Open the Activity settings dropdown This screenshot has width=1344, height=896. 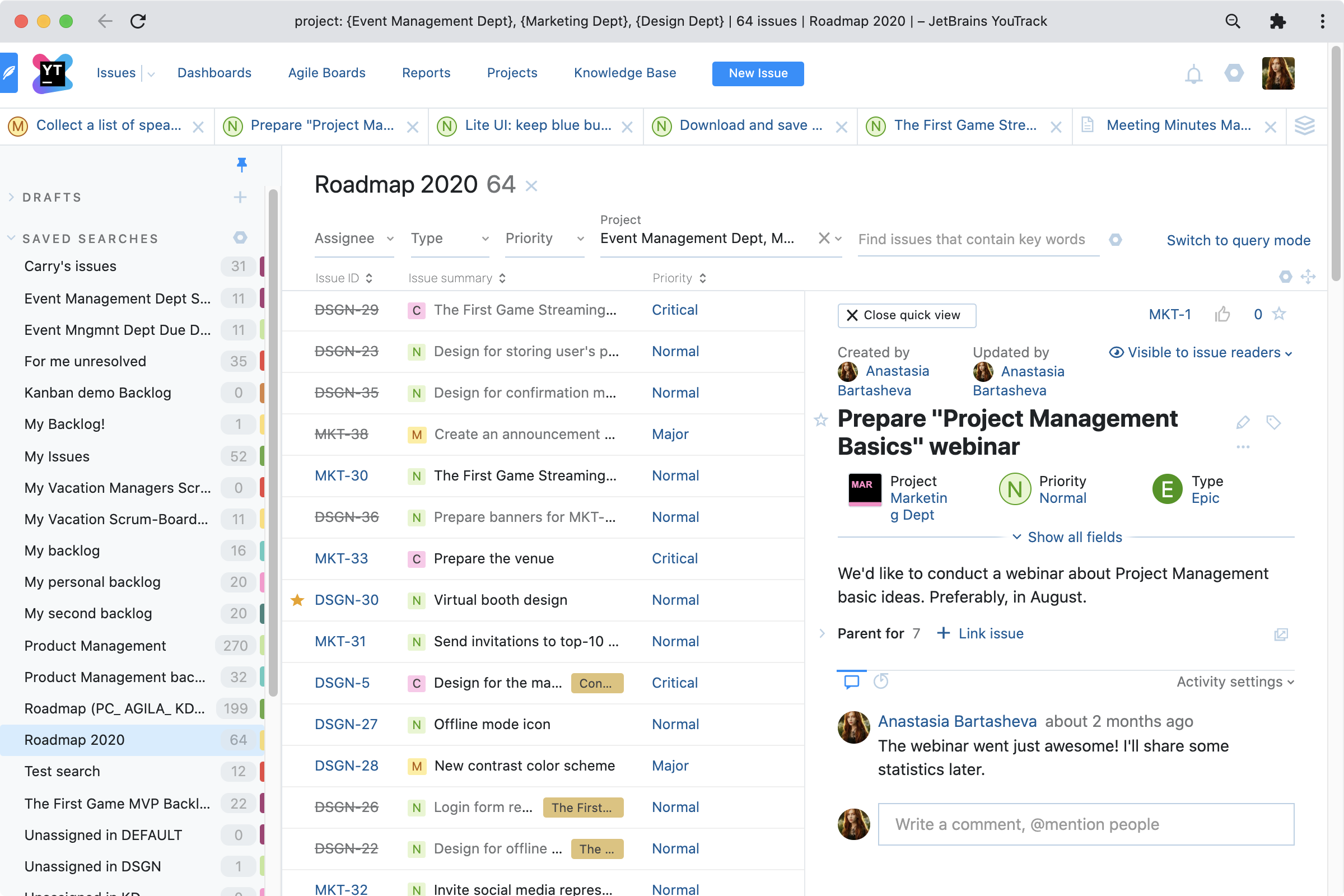(1235, 682)
